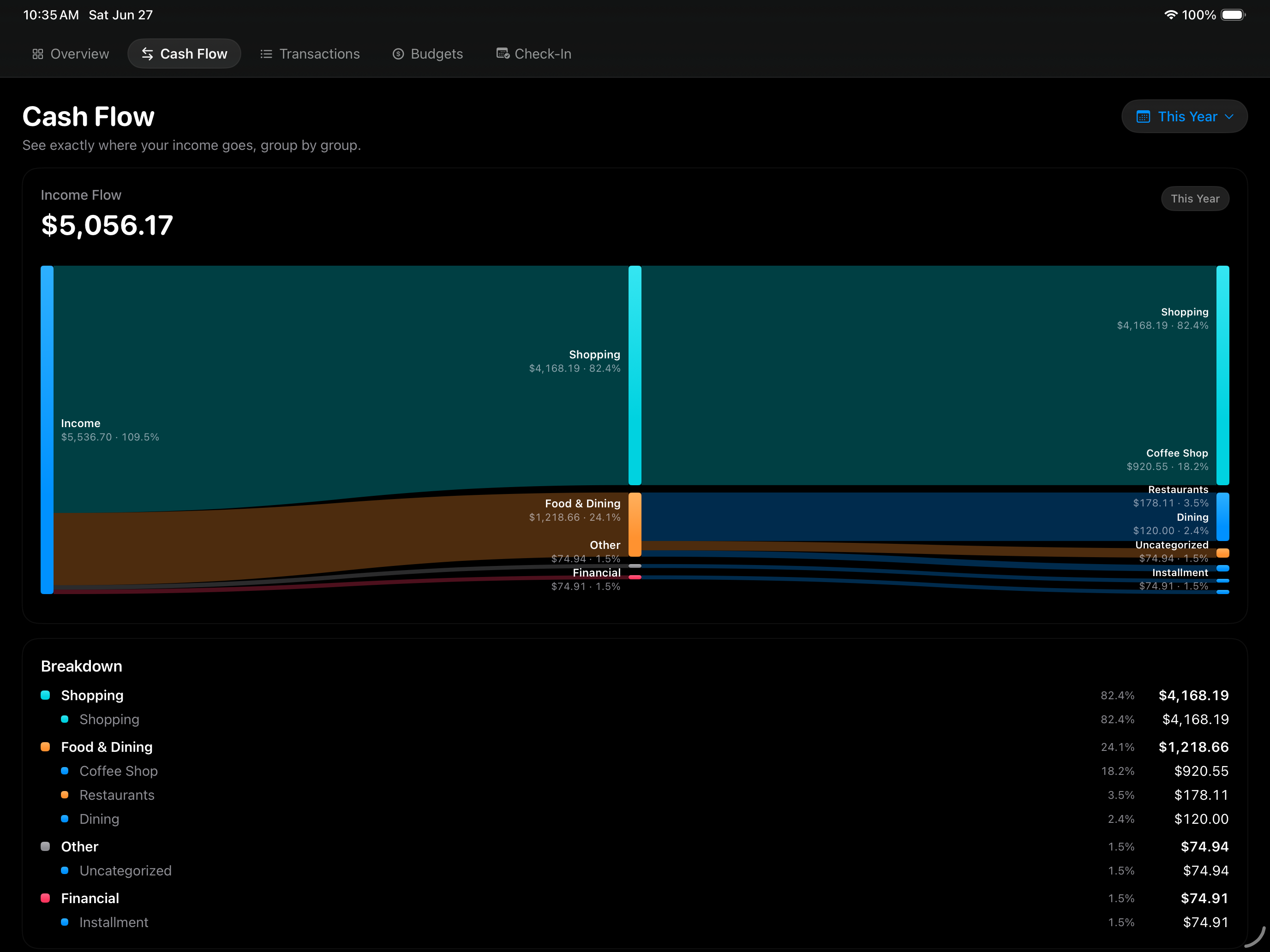This screenshot has width=1270, height=952.
Task: Click the Uncategorized label in chart
Action: click(1172, 545)
